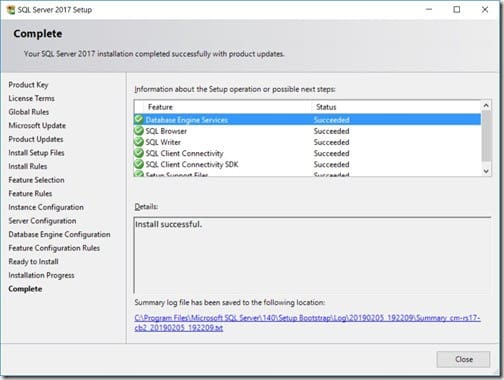This screenshot has height=380, width=504.
Task: Open the Summary log file link
Action: pos(307,323)
